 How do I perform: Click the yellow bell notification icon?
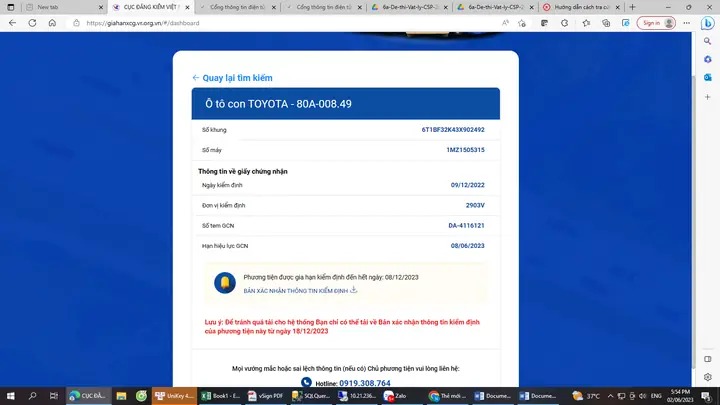(225, 283)
